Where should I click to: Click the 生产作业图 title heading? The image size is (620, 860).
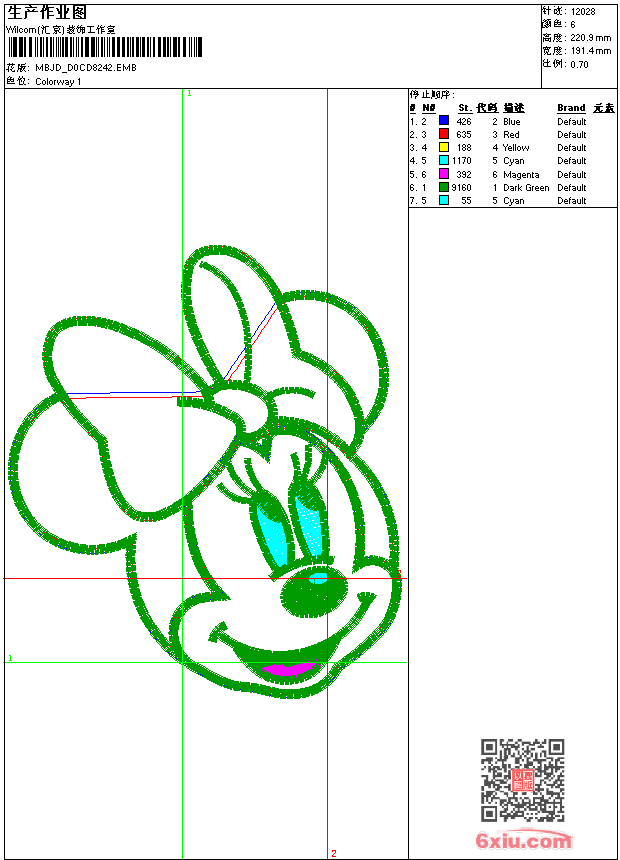coord(47,12)
